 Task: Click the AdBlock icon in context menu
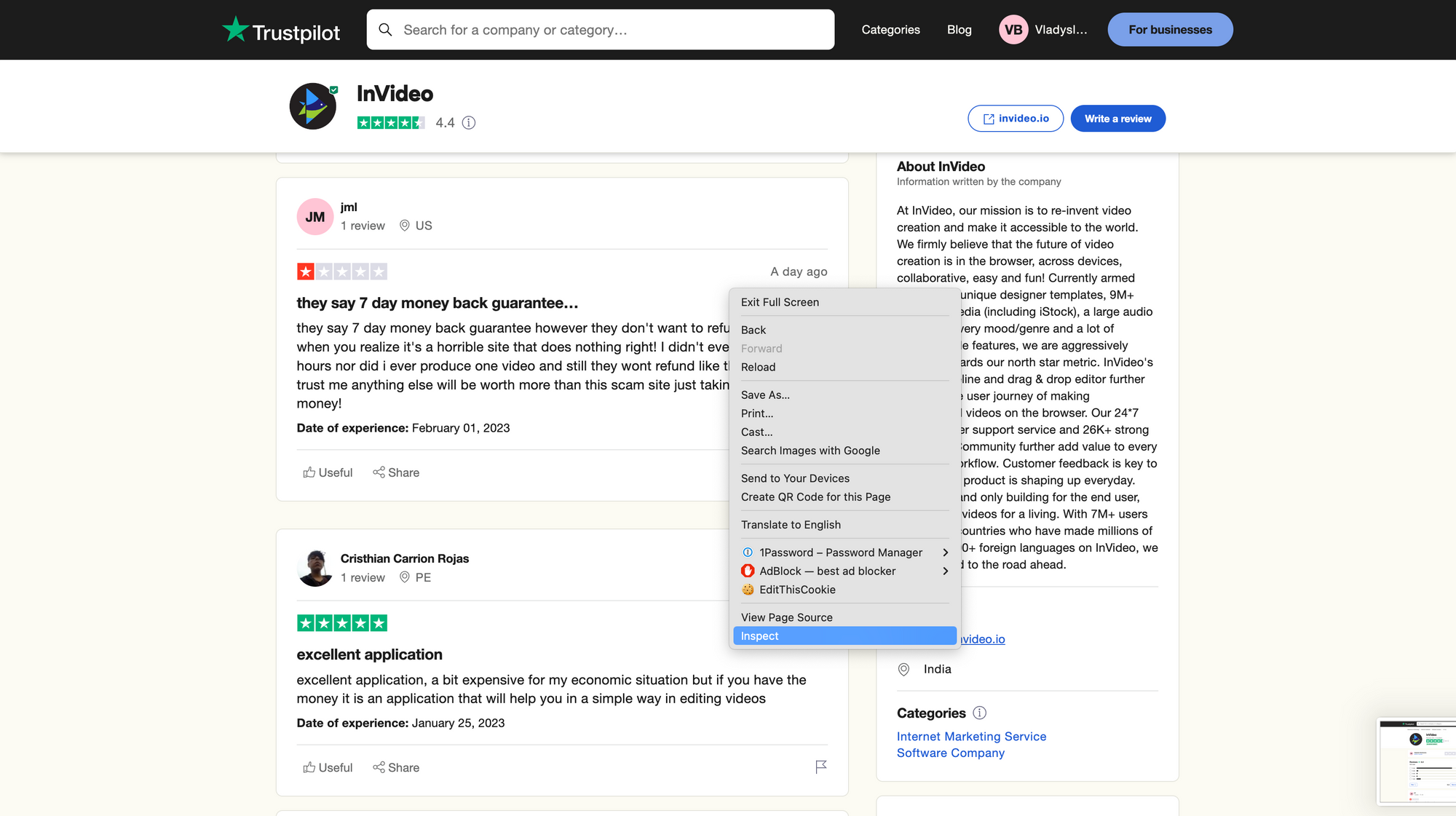[748, 571]
